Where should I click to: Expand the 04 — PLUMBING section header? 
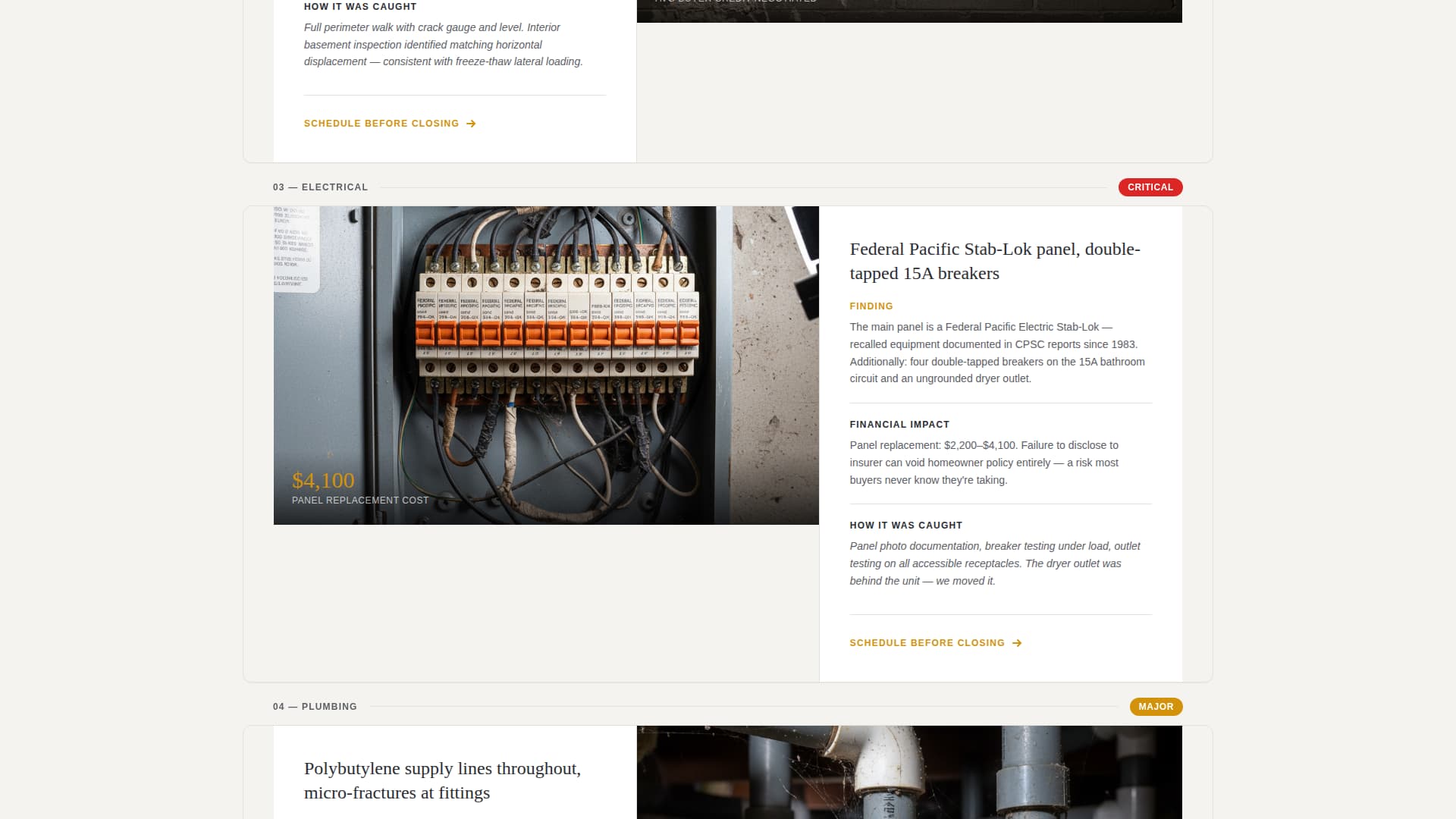[315, 706]
